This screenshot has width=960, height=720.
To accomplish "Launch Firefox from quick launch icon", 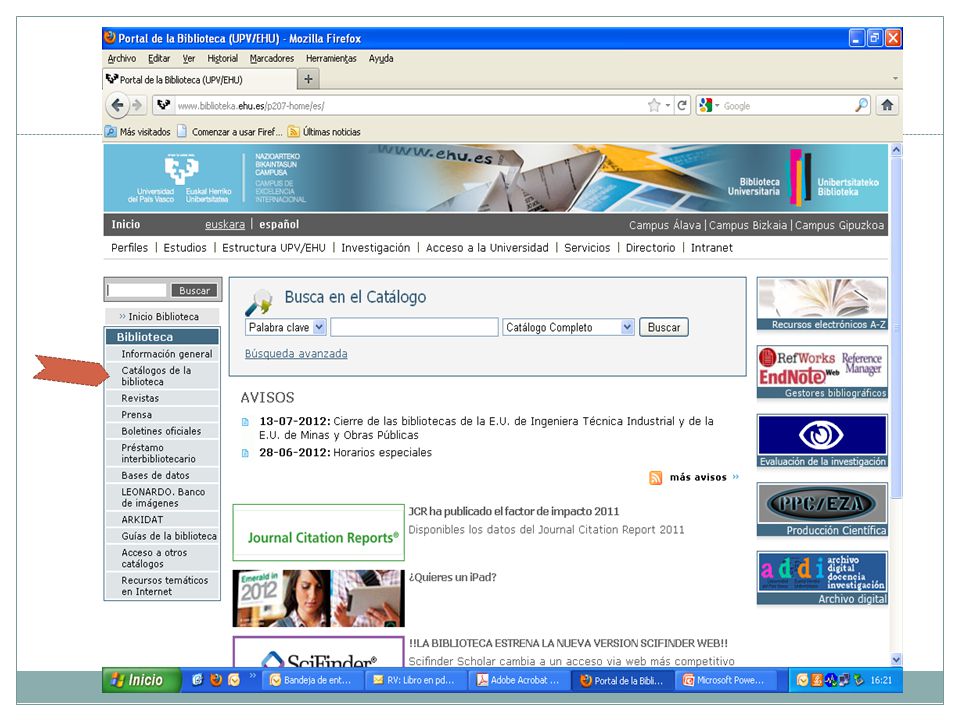I will tap(216, 680).
